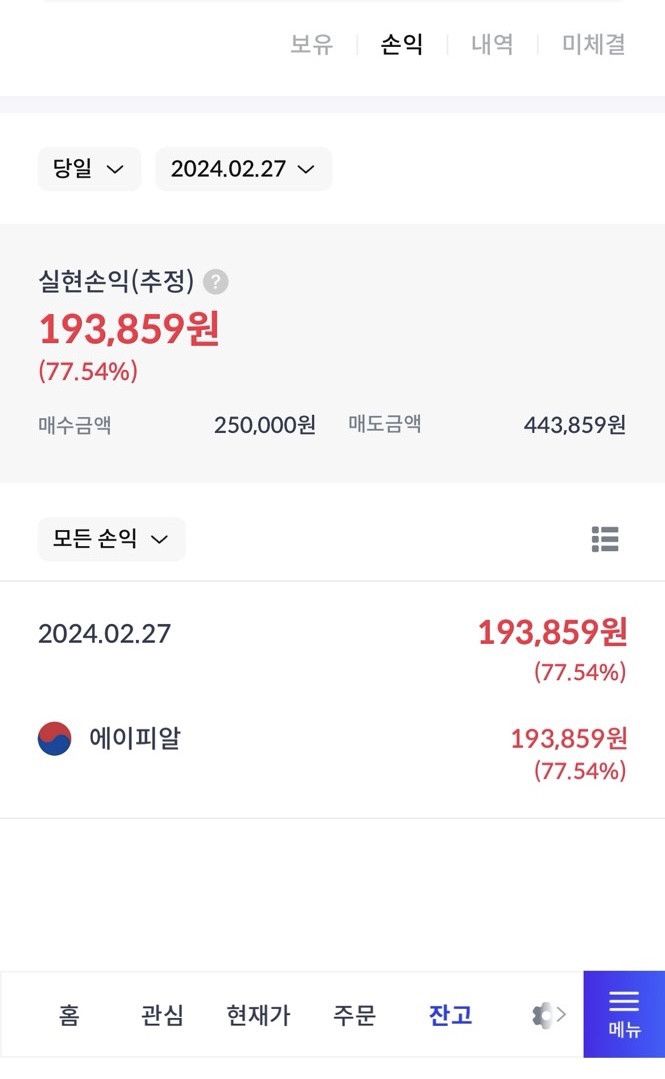
Task: Go to the 미체결 tab
Action: pos(594,44)
